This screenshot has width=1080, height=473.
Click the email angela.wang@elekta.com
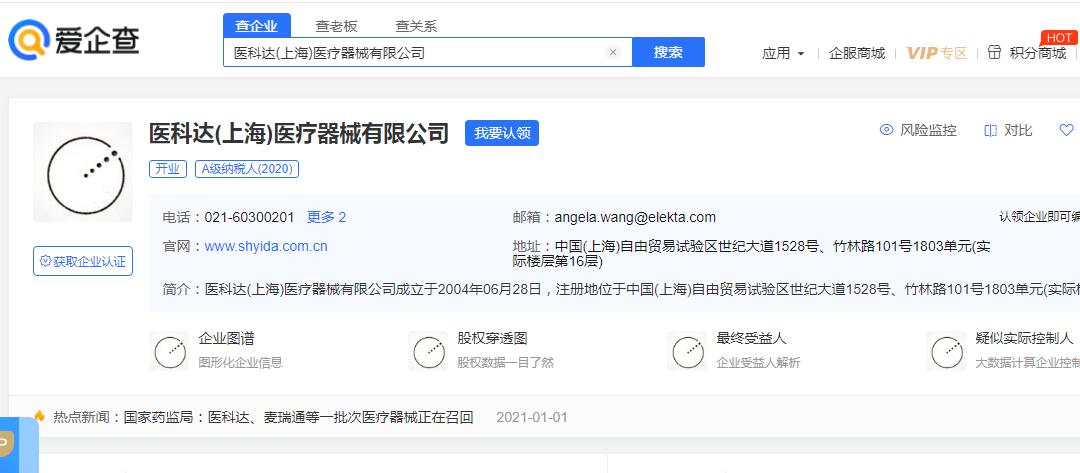pos(635,218)
